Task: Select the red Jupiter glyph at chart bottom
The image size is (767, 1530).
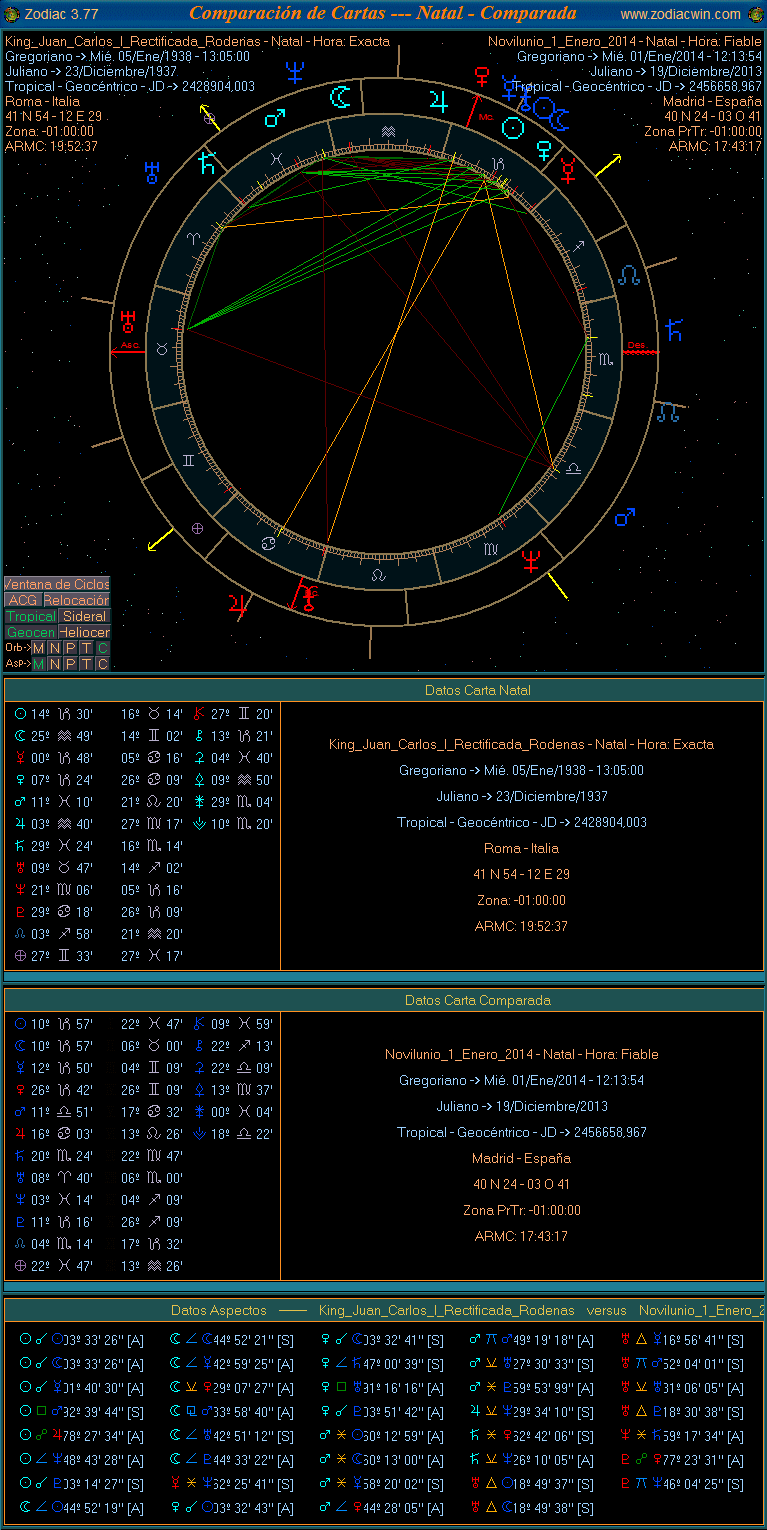Action: pyautogui.click(x=238, y=604)
